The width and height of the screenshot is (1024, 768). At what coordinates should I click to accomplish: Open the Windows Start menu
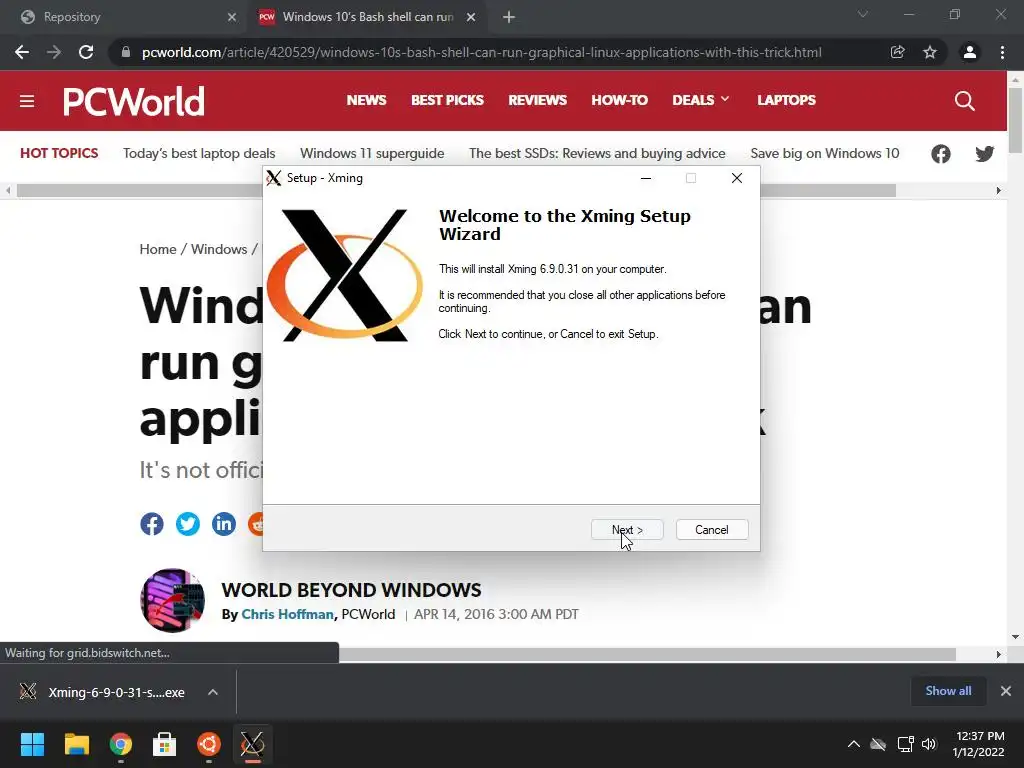click(x=32, y=744)
